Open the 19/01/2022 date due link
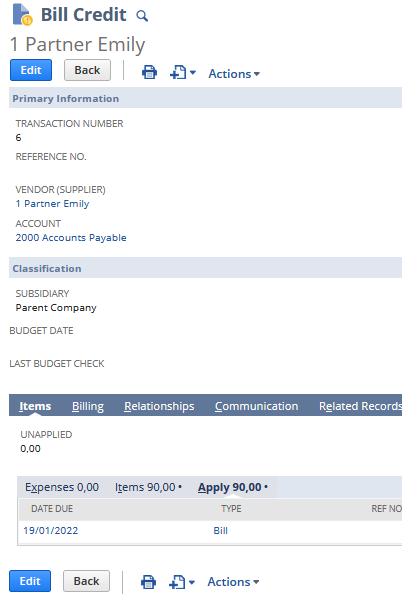402x601 pixels. 51,530
